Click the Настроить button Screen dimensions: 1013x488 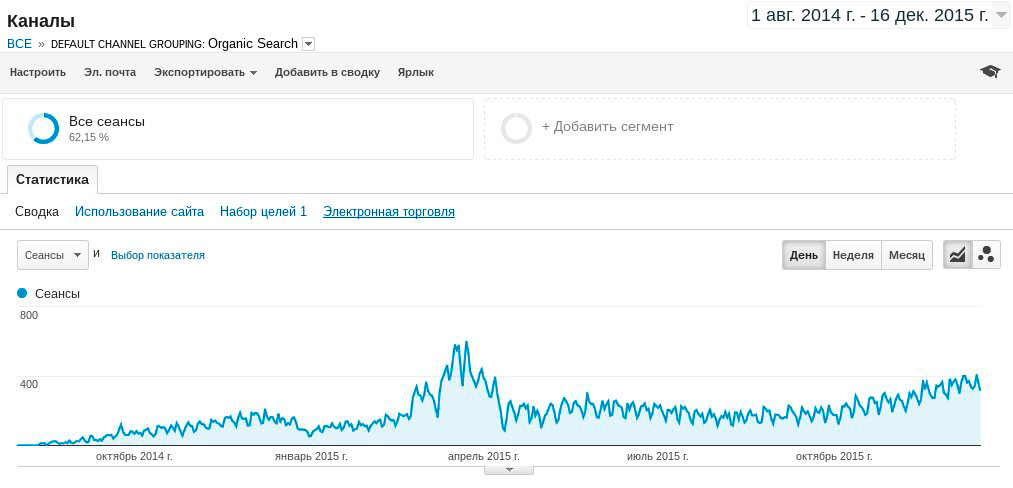click(x=38, y=72)
